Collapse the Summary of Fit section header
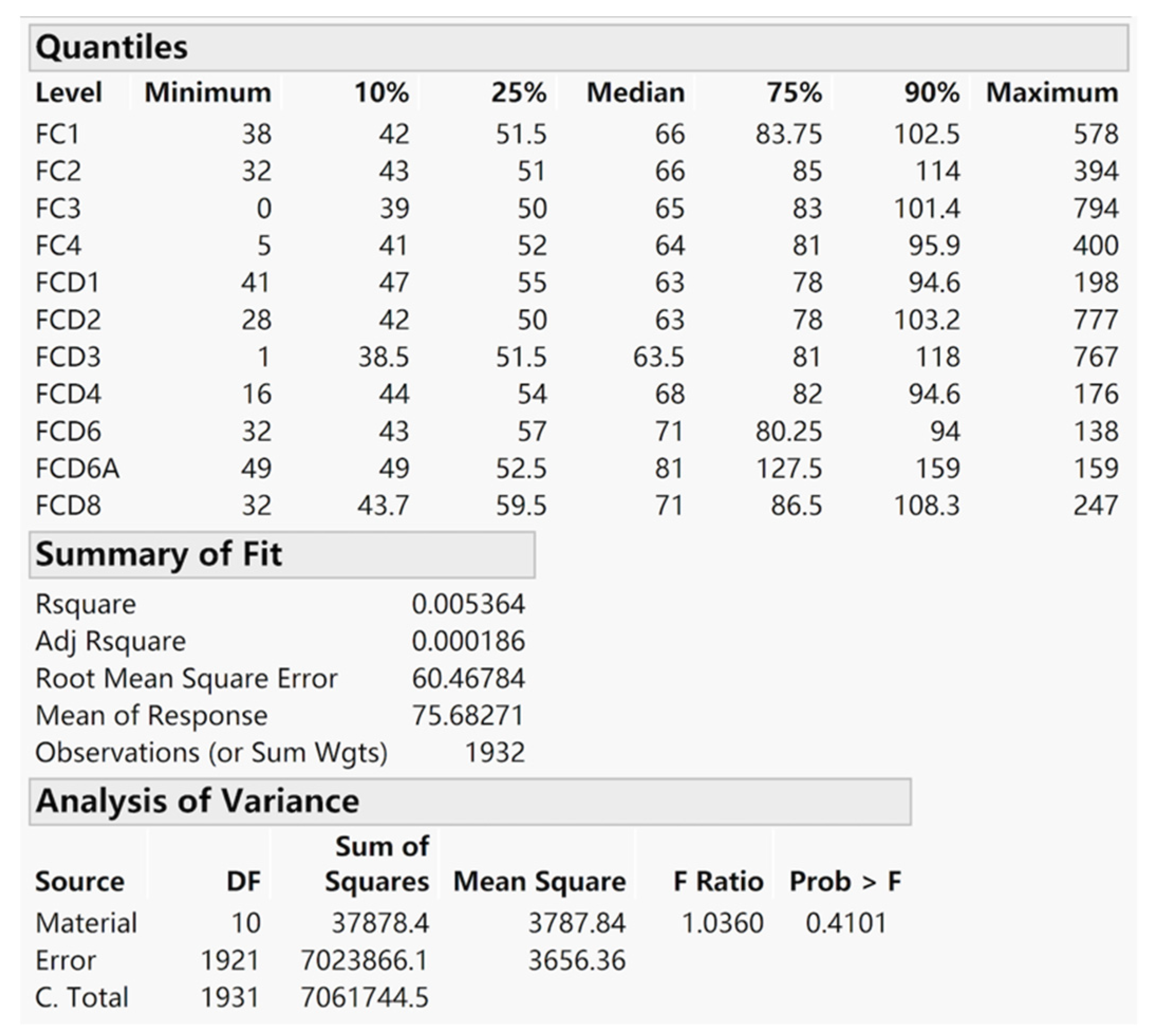The height and width of the screenshot is (1036, 1159). tap(158, 554)
